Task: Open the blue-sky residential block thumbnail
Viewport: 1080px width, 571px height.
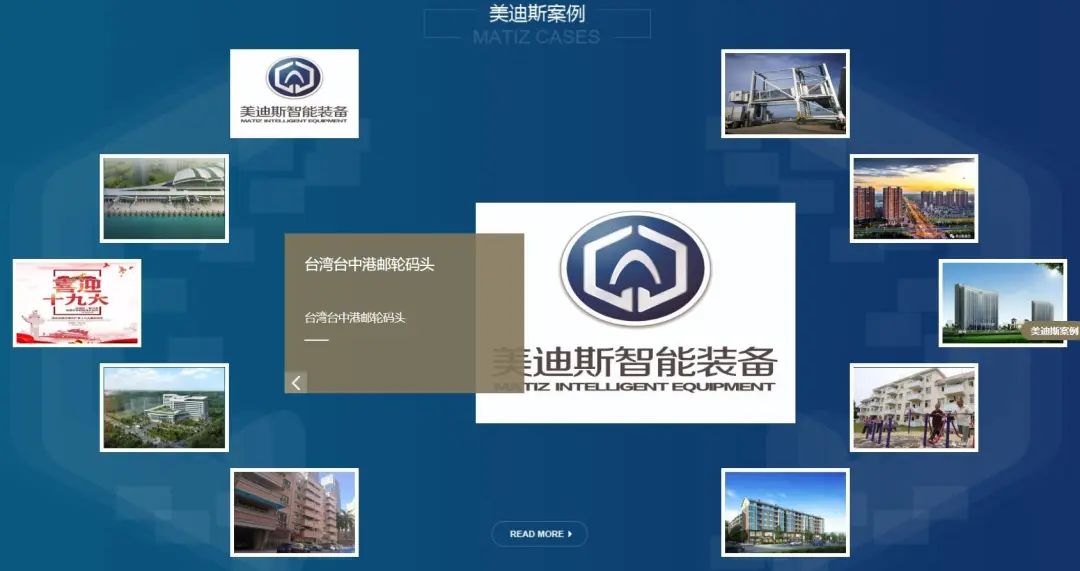Action: coord(785,512)
